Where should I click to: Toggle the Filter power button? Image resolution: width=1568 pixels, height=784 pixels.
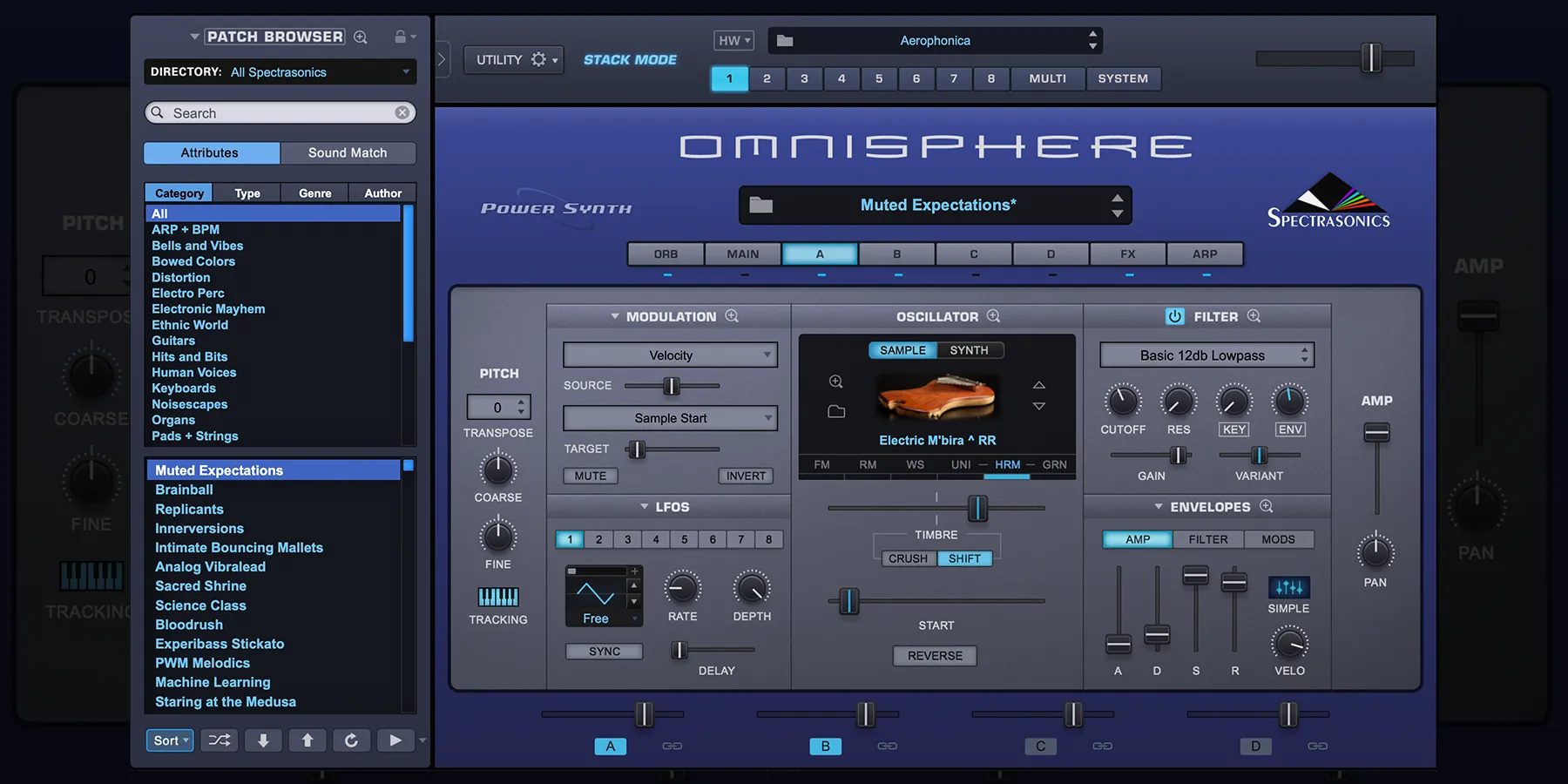[x=1175, y=316]
